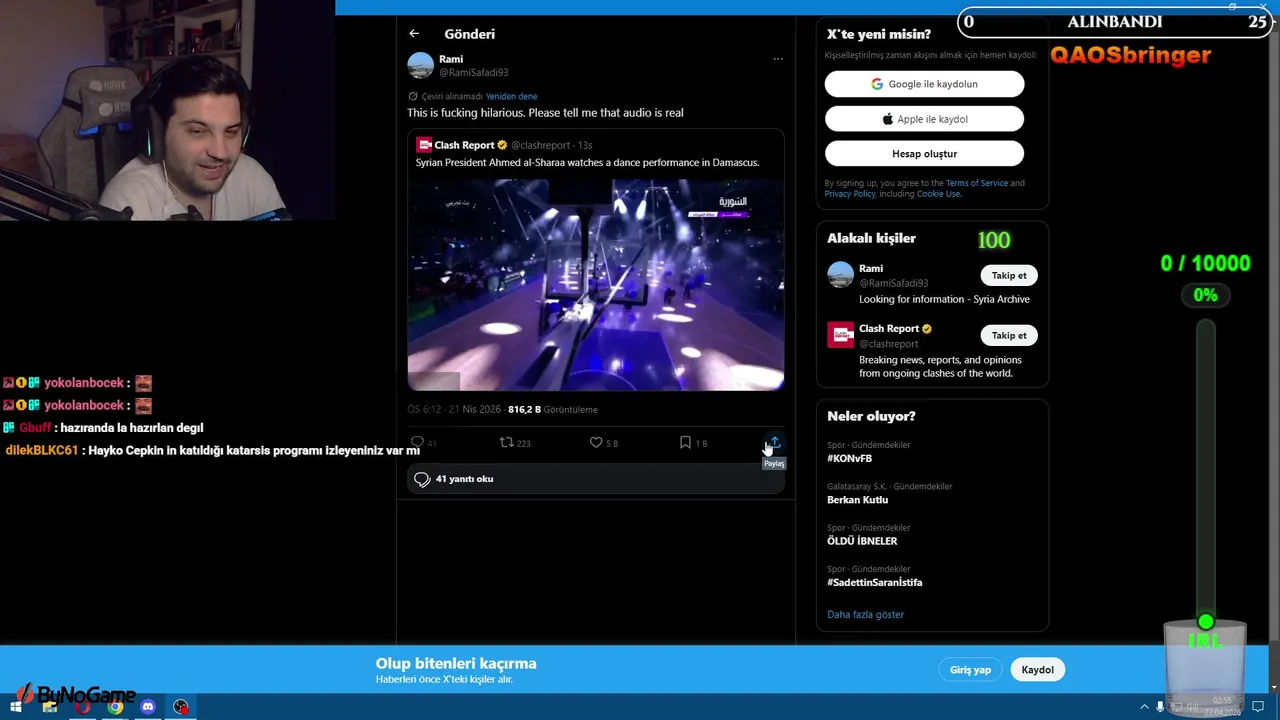This screenshot has height=720, width=1280.
Task: Click the Clash Report name in Alakalı kişiler
Action: [x=888, y=329]
